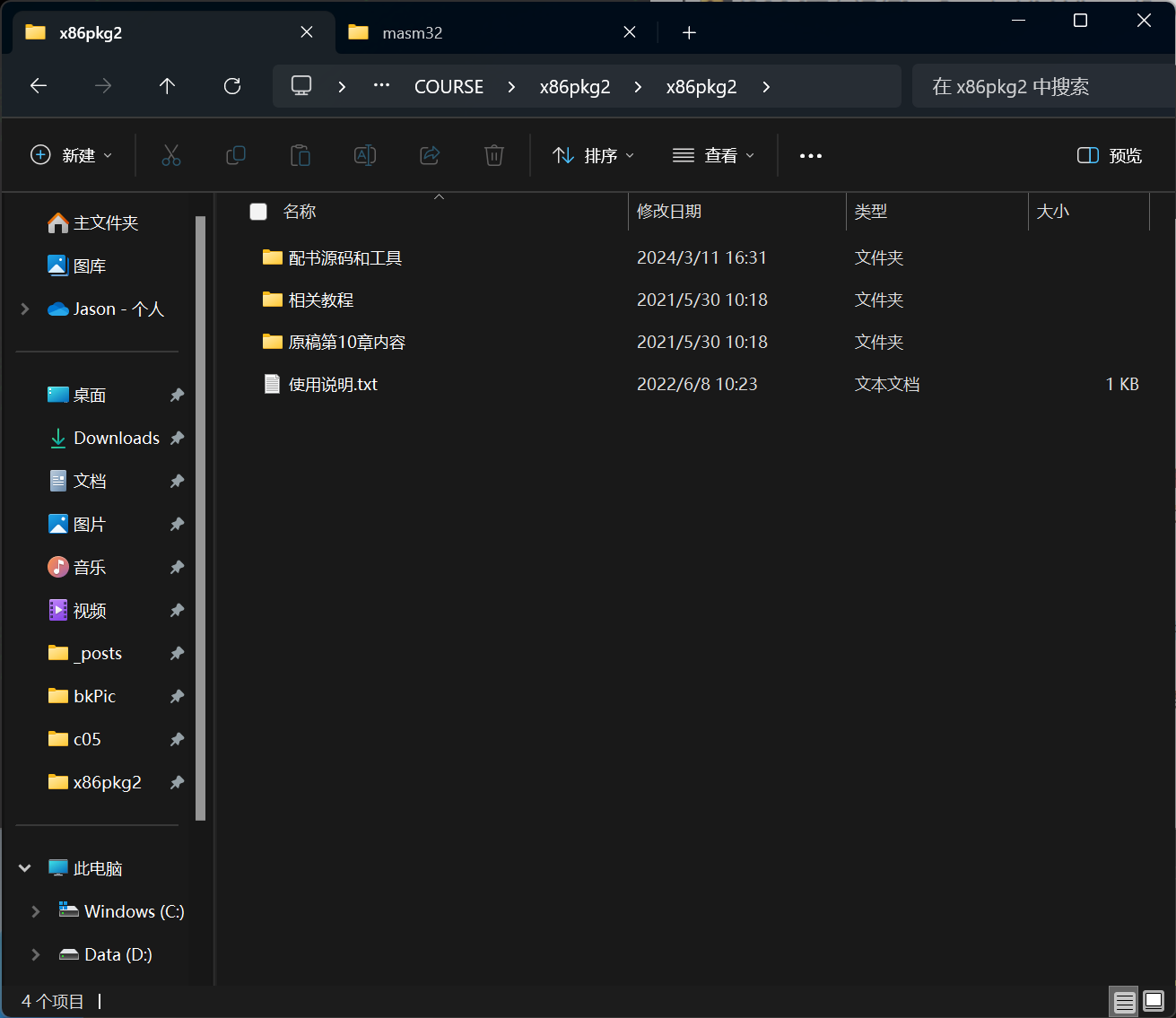Toggle the select-all checkbox in header
The width and height of the screenshot is (1176, 1018).
258,212
